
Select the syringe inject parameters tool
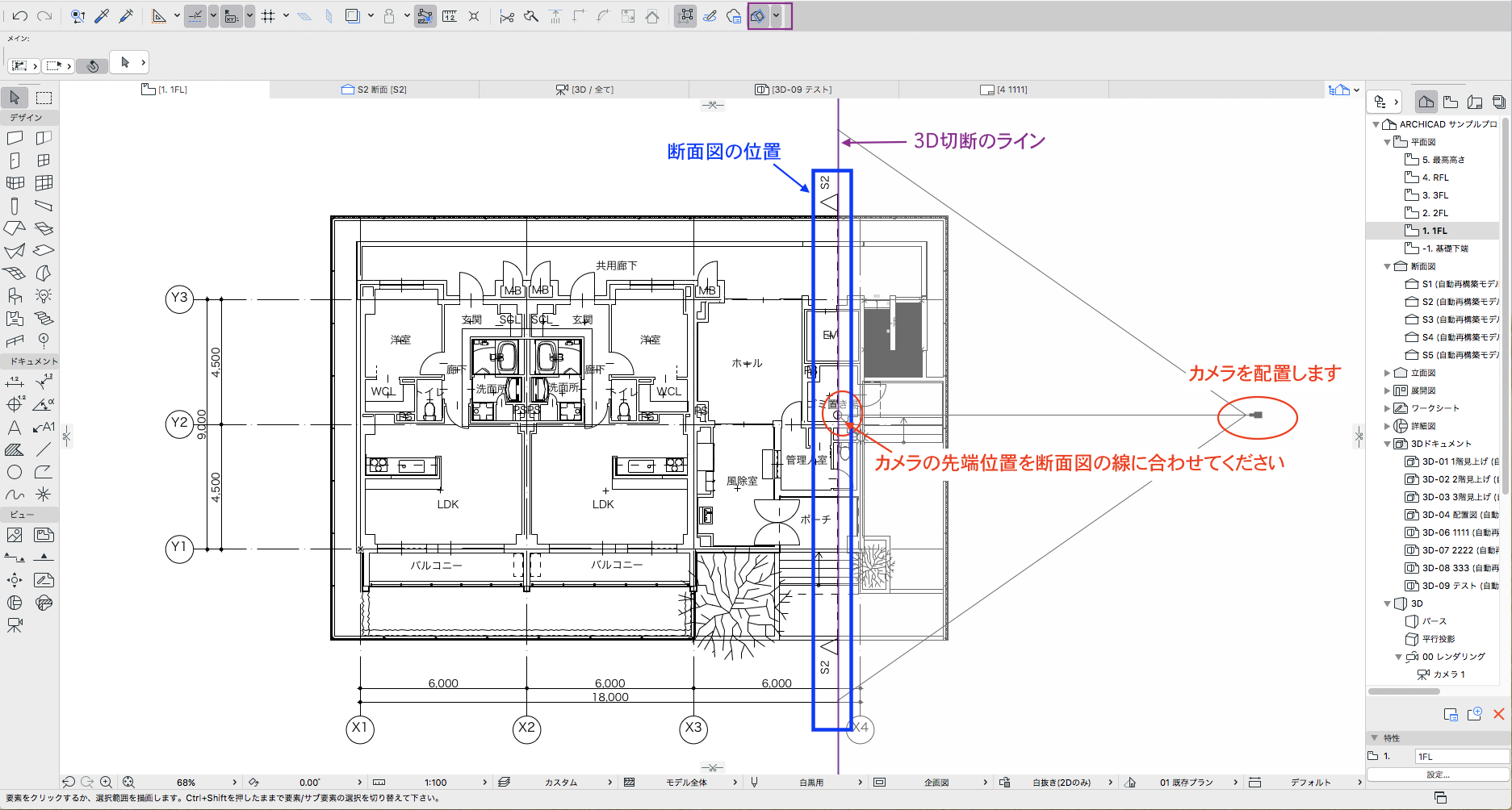(x=126, y=15)
